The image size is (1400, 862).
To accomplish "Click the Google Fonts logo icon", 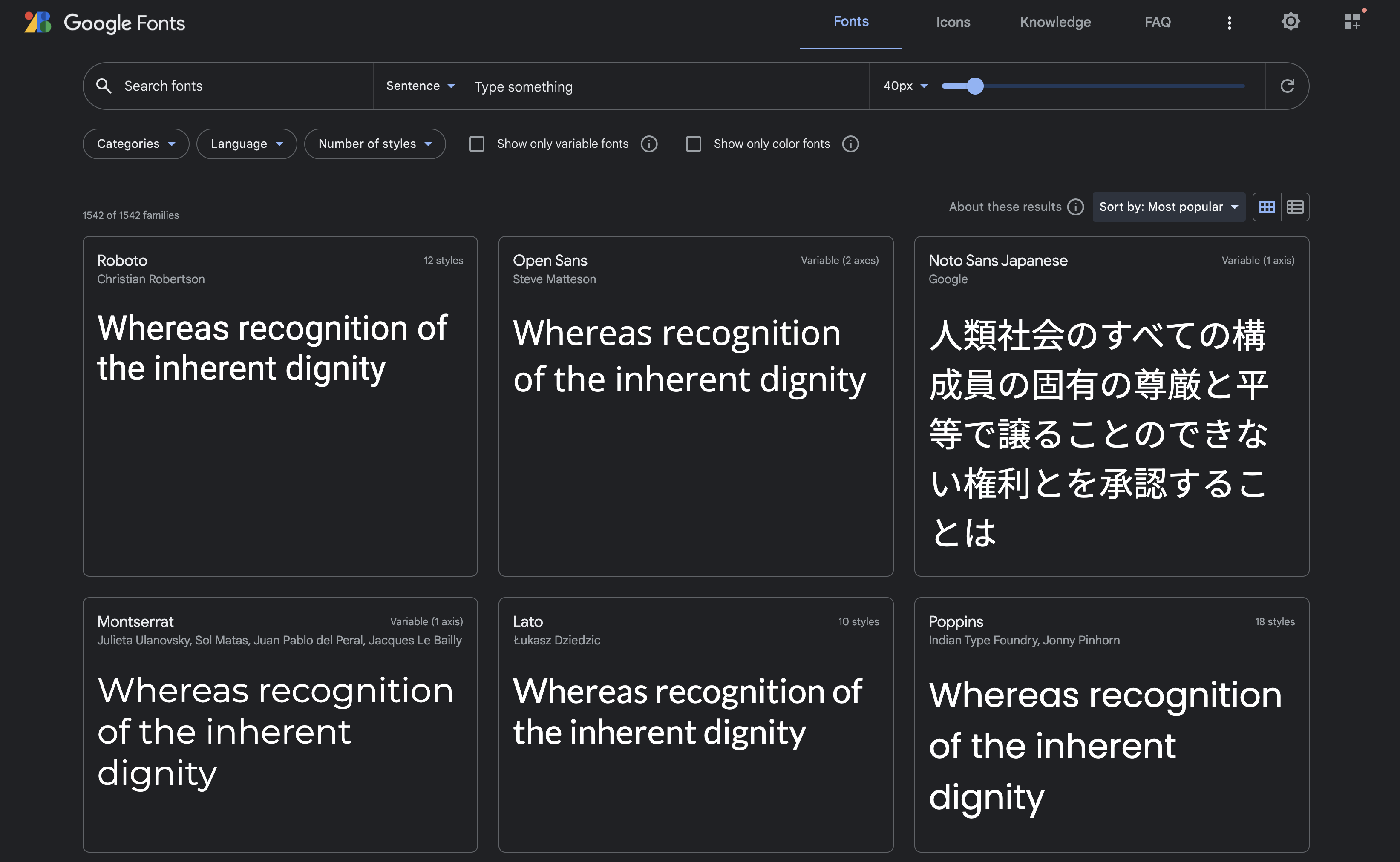I will coord(37,23).
